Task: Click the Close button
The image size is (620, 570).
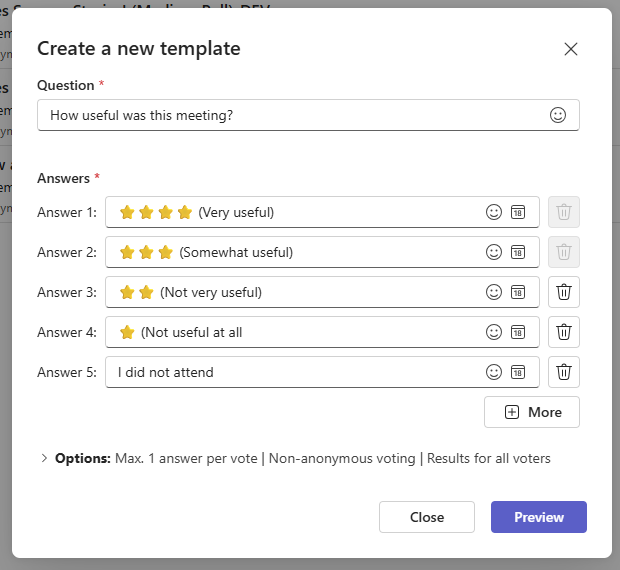Action: (x=427, y=517)
